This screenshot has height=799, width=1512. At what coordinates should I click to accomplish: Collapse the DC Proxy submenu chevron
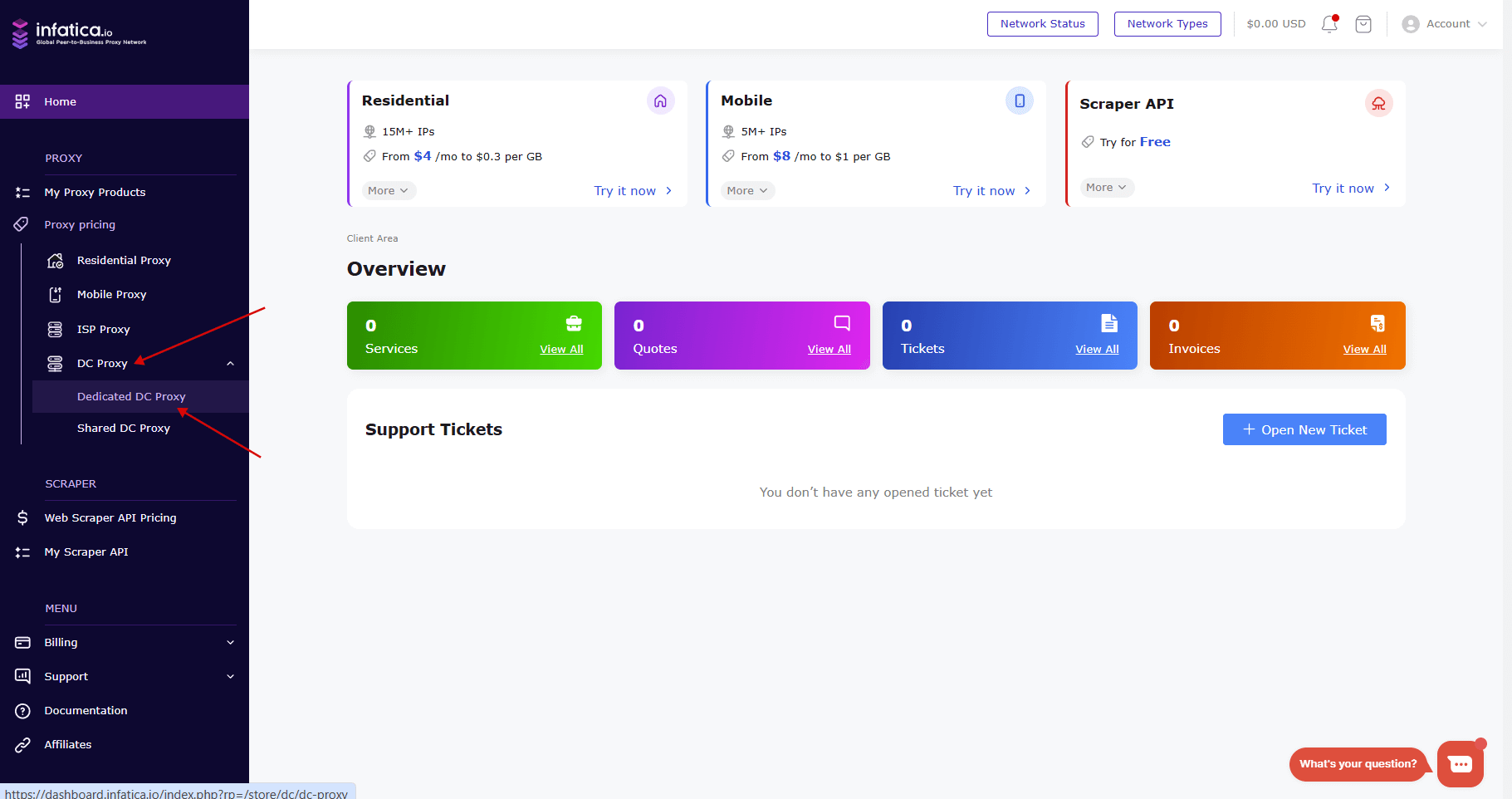pyautogui.click(x=230, y=364)
